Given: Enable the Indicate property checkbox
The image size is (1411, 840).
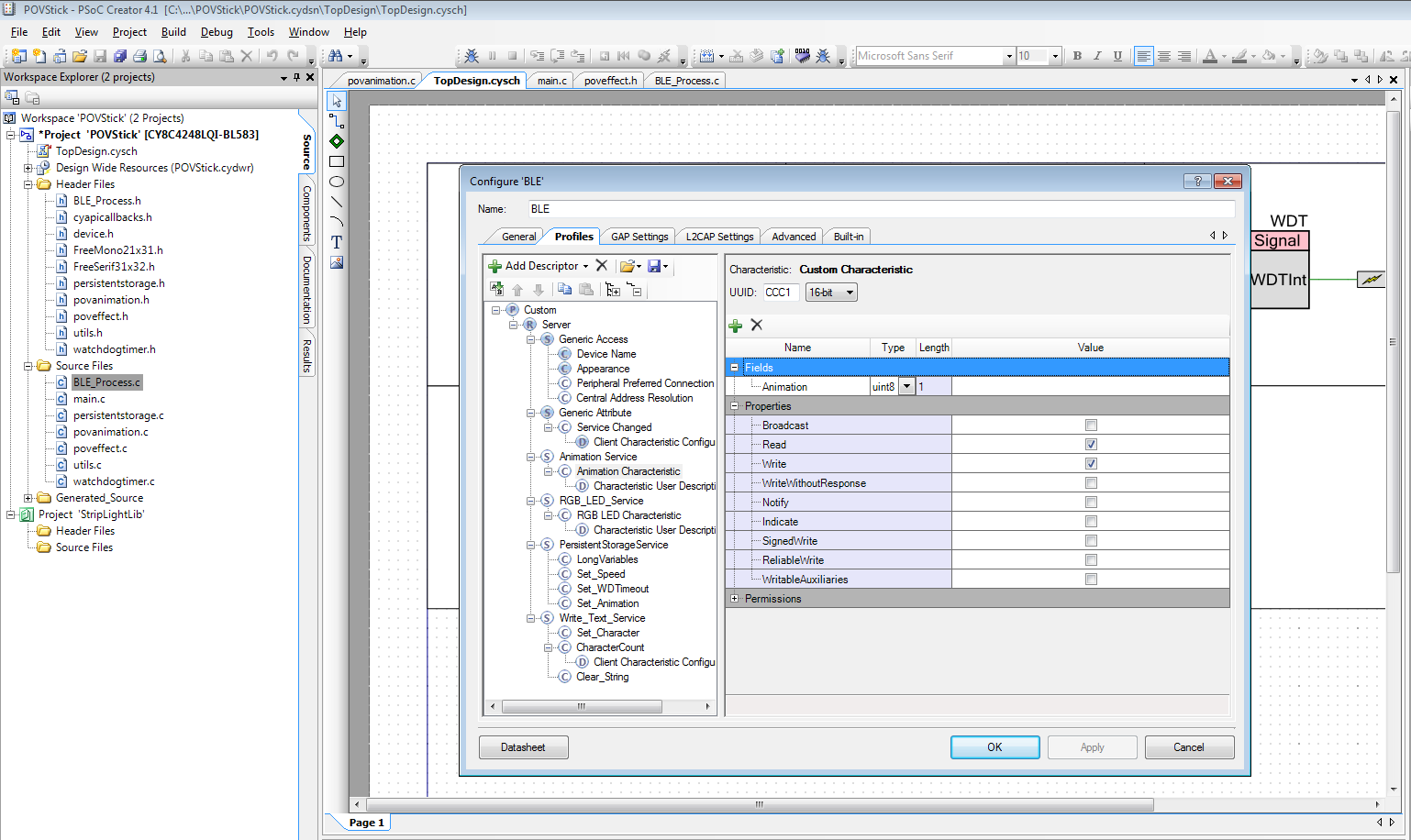Looking at the screenshot, I should click(1091, 522).
